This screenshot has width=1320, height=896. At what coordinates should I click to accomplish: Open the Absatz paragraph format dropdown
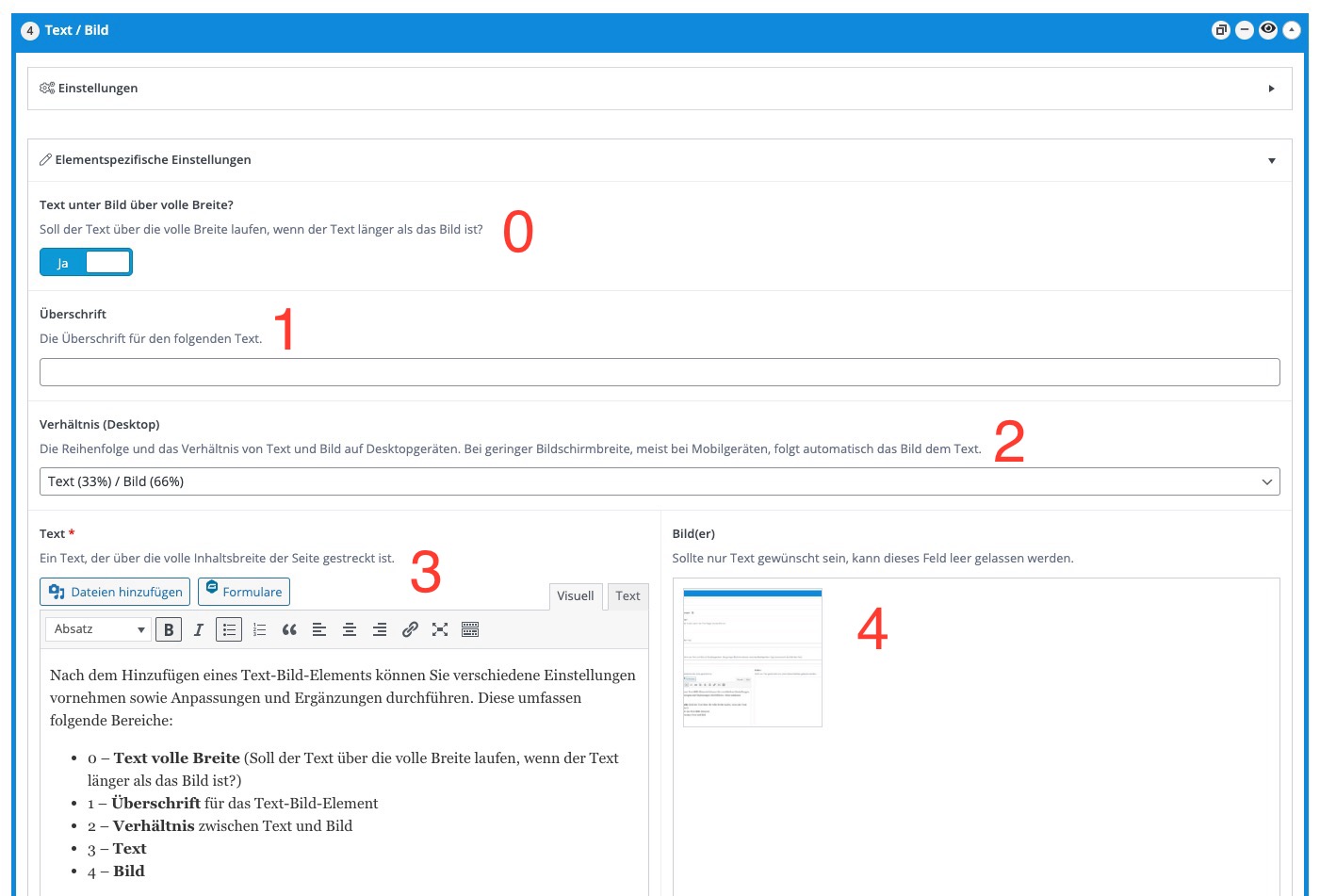pos(99,629)
